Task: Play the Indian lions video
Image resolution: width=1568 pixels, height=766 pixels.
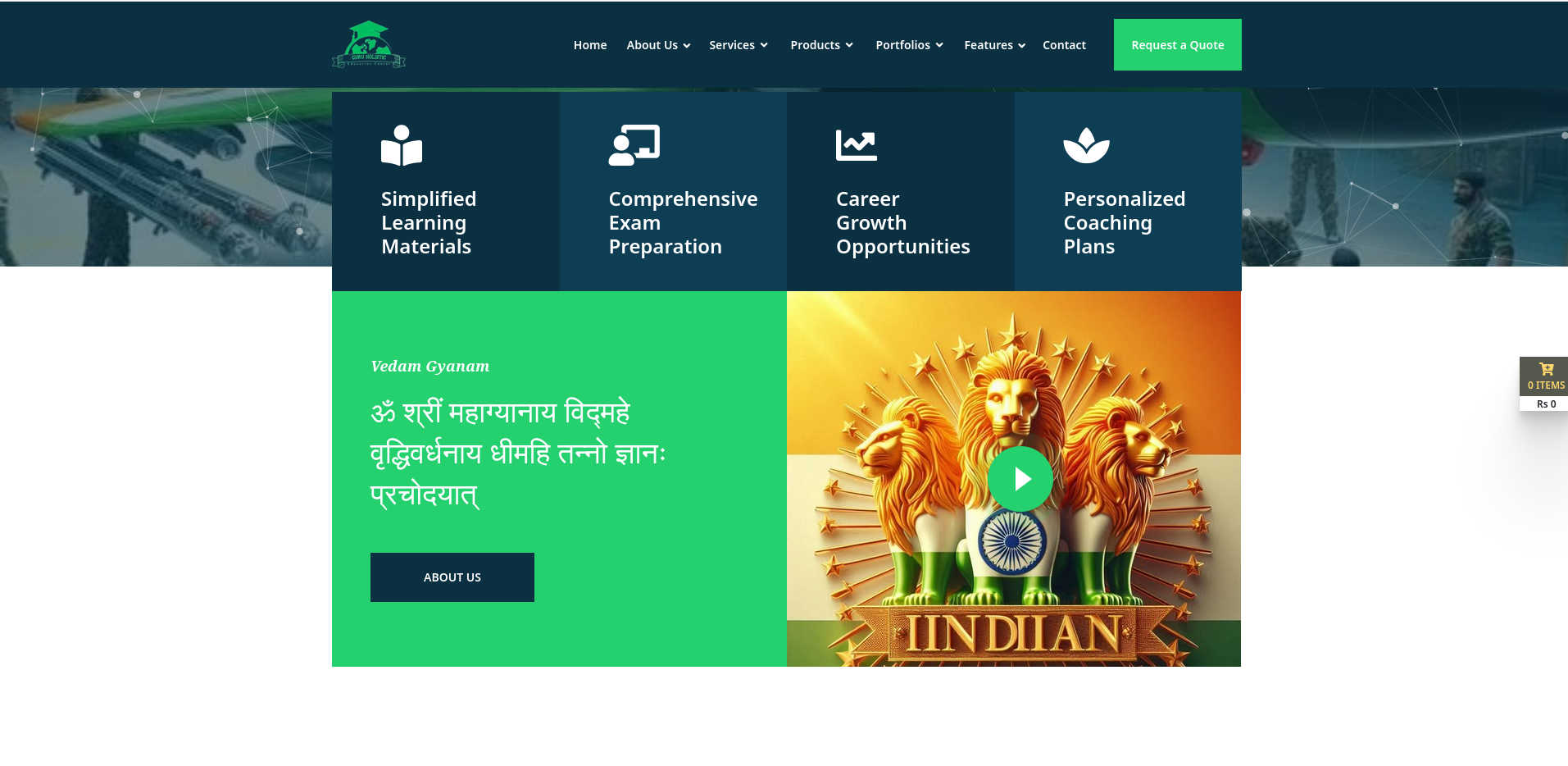Action: point(1020,479)
